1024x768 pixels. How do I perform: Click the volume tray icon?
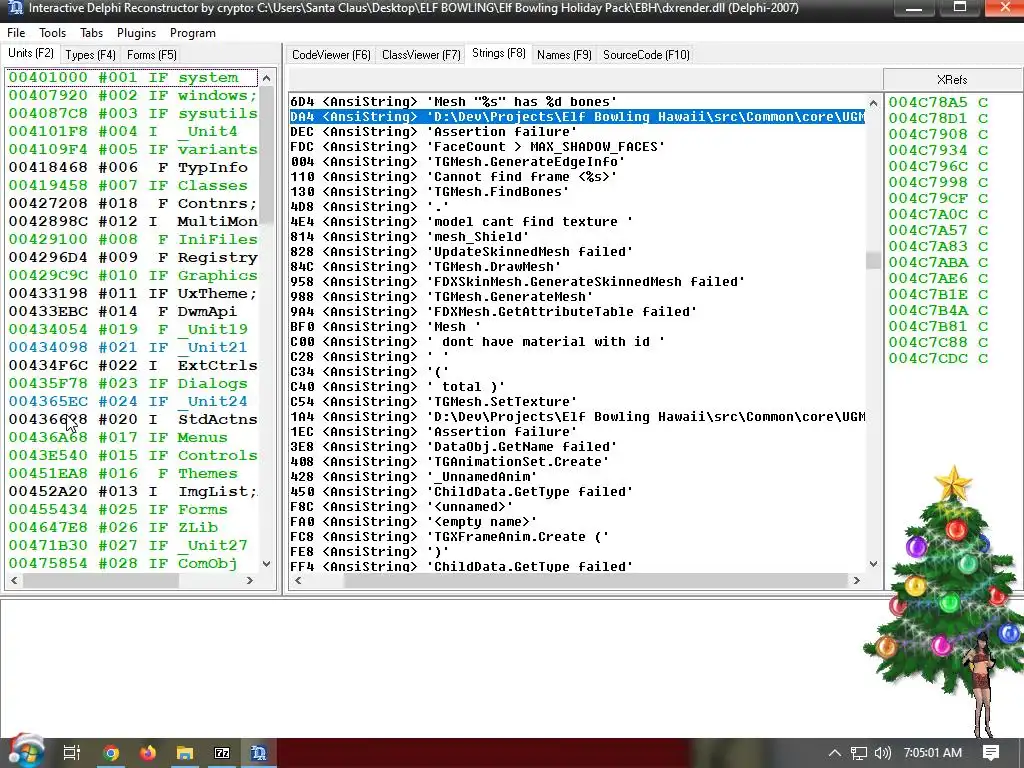pos(882,753)
